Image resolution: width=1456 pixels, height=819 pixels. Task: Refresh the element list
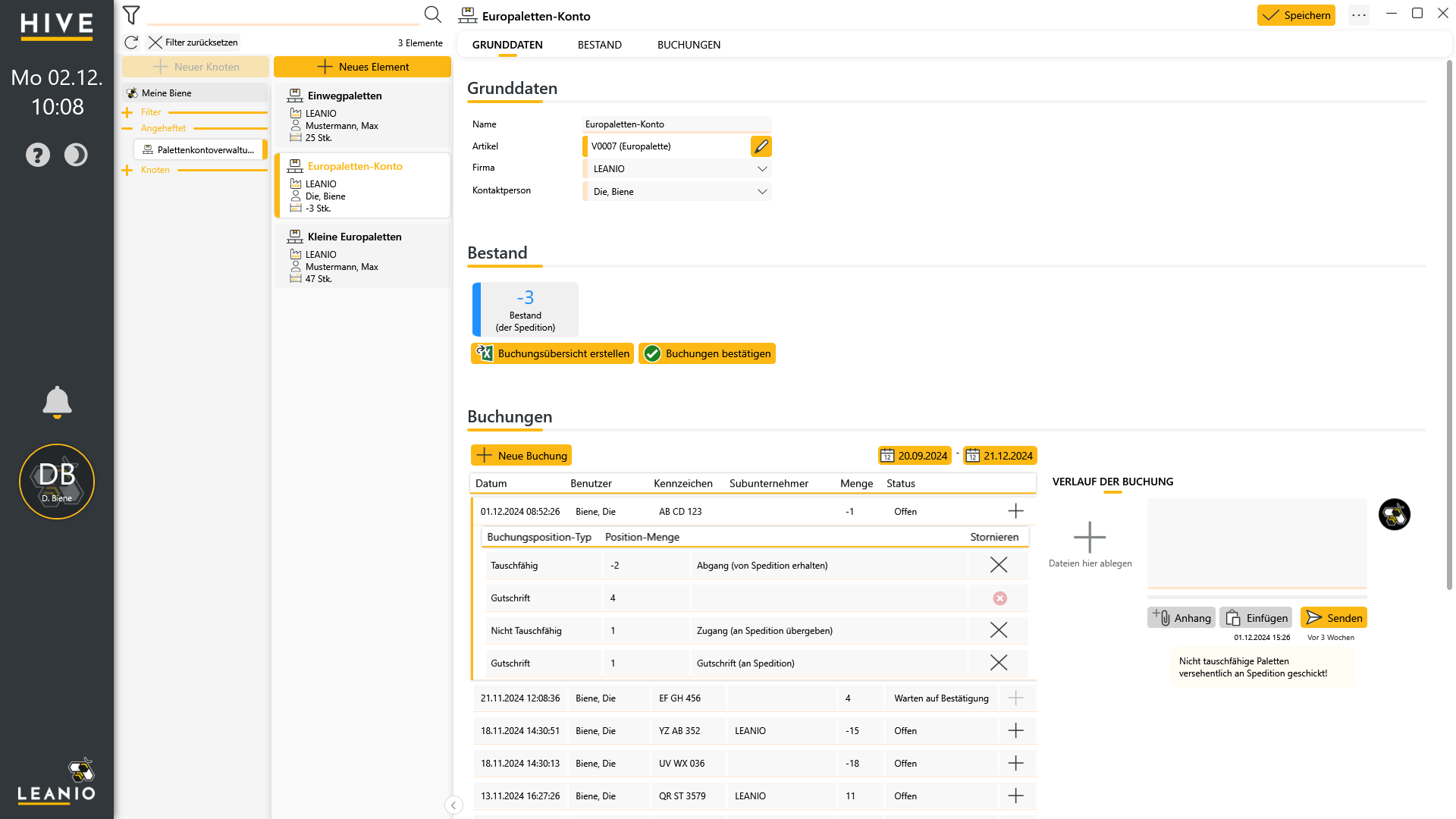click(x=131, y=42)
